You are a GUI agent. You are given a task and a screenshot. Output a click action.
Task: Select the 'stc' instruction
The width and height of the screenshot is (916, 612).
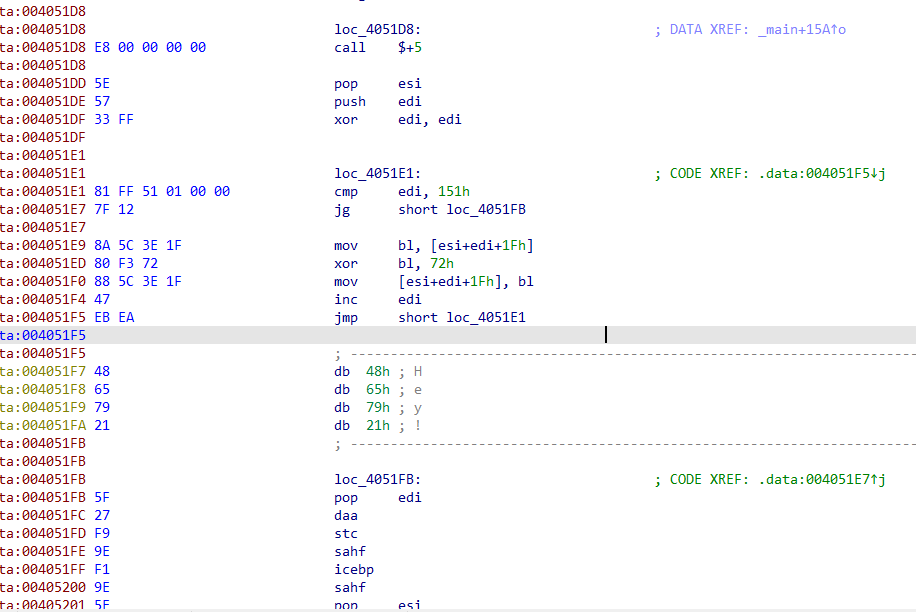pyautogui.click(x=346, y=534)
